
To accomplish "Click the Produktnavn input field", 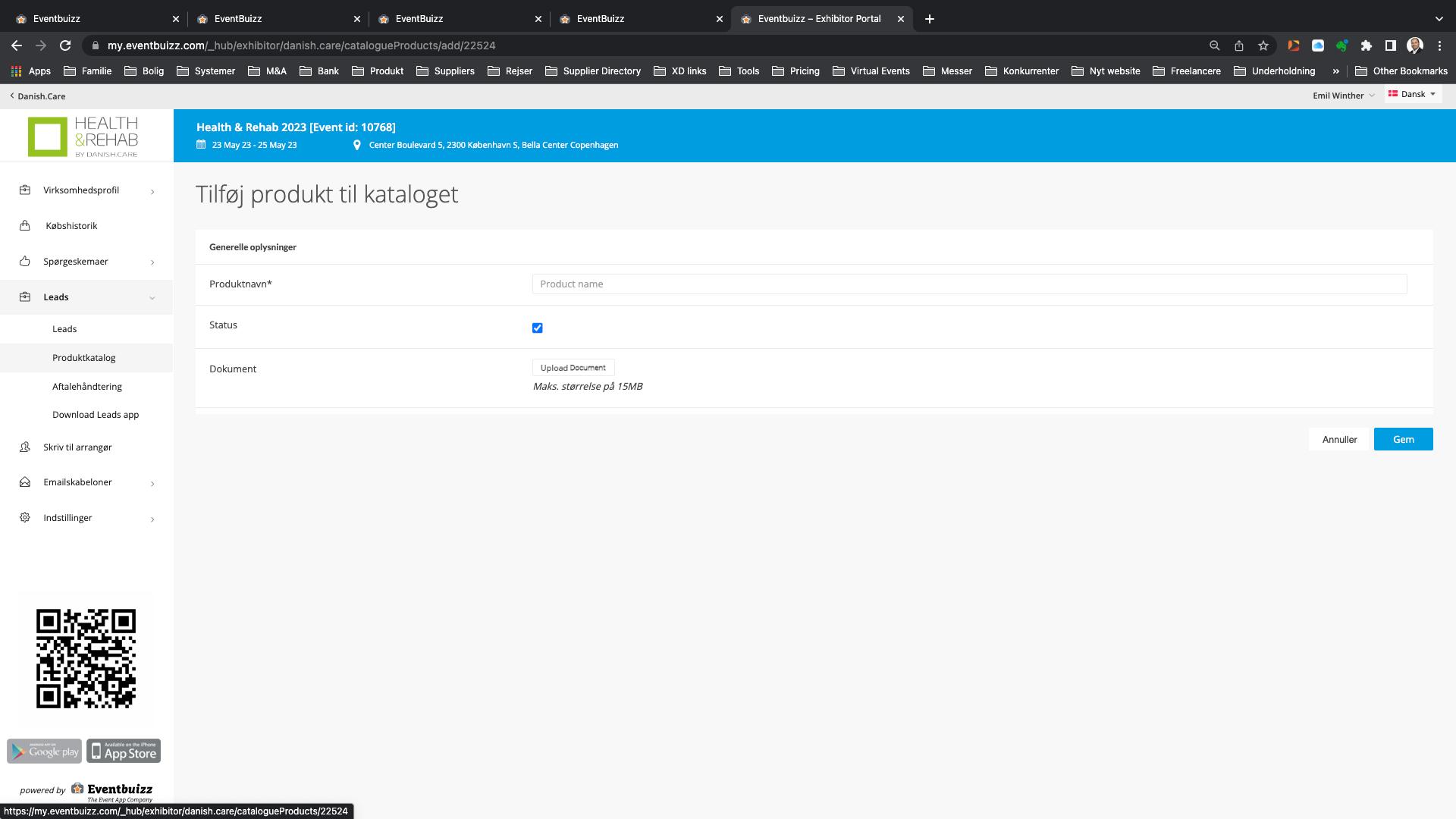I will [969, 284].
